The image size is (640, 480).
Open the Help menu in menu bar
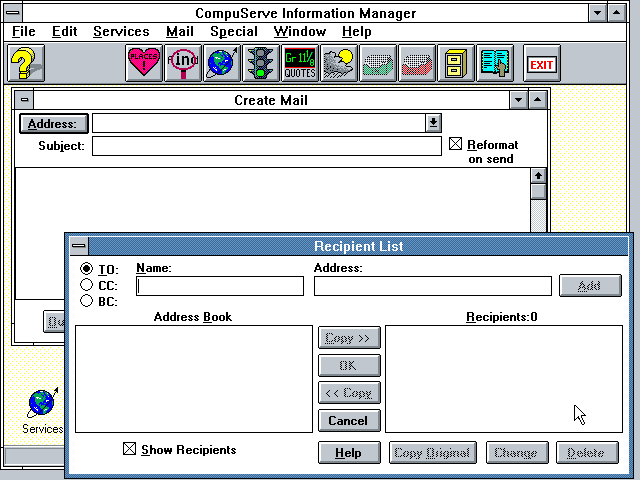pyautogui.click(x=357, y=31)
